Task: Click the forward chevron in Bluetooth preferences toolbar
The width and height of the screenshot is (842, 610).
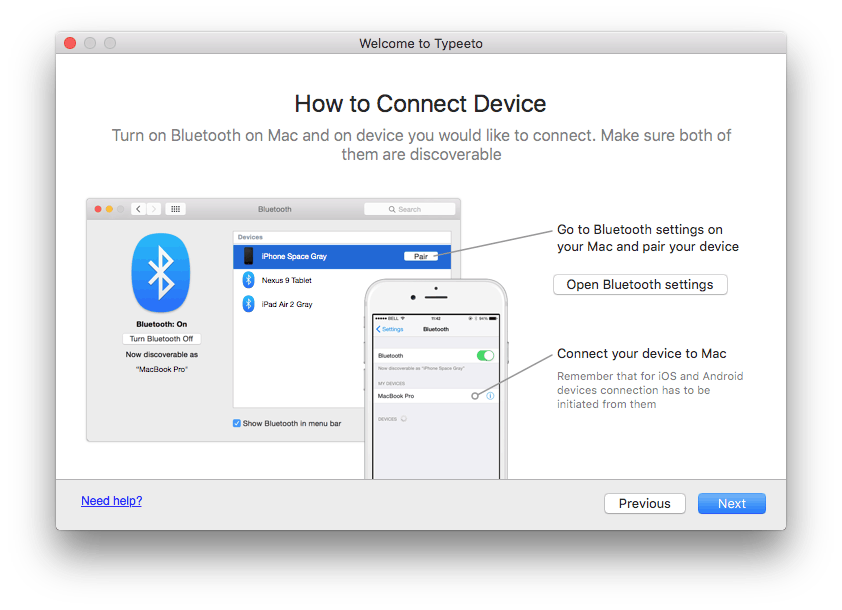Action: (154, 209)
